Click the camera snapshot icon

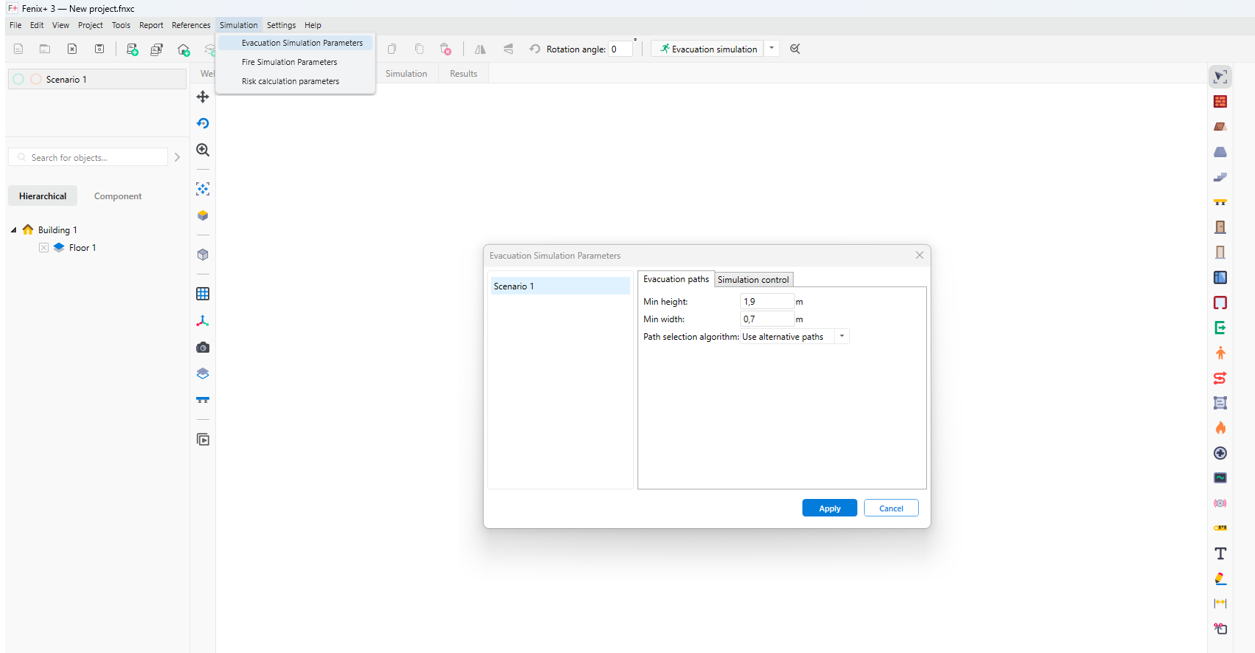point(203,348)
